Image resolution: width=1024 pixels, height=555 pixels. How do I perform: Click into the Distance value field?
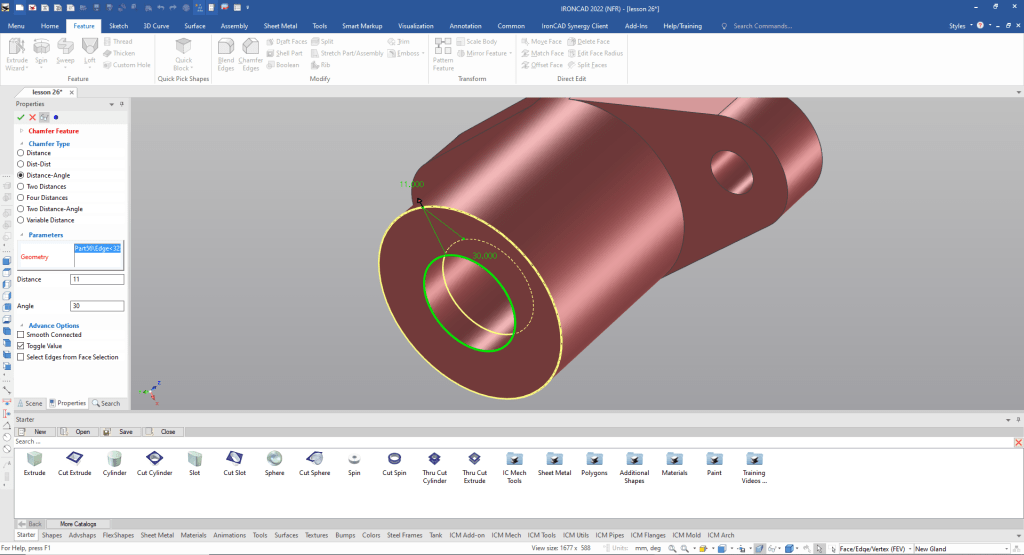pyautogui.click(x=96, y=279)
